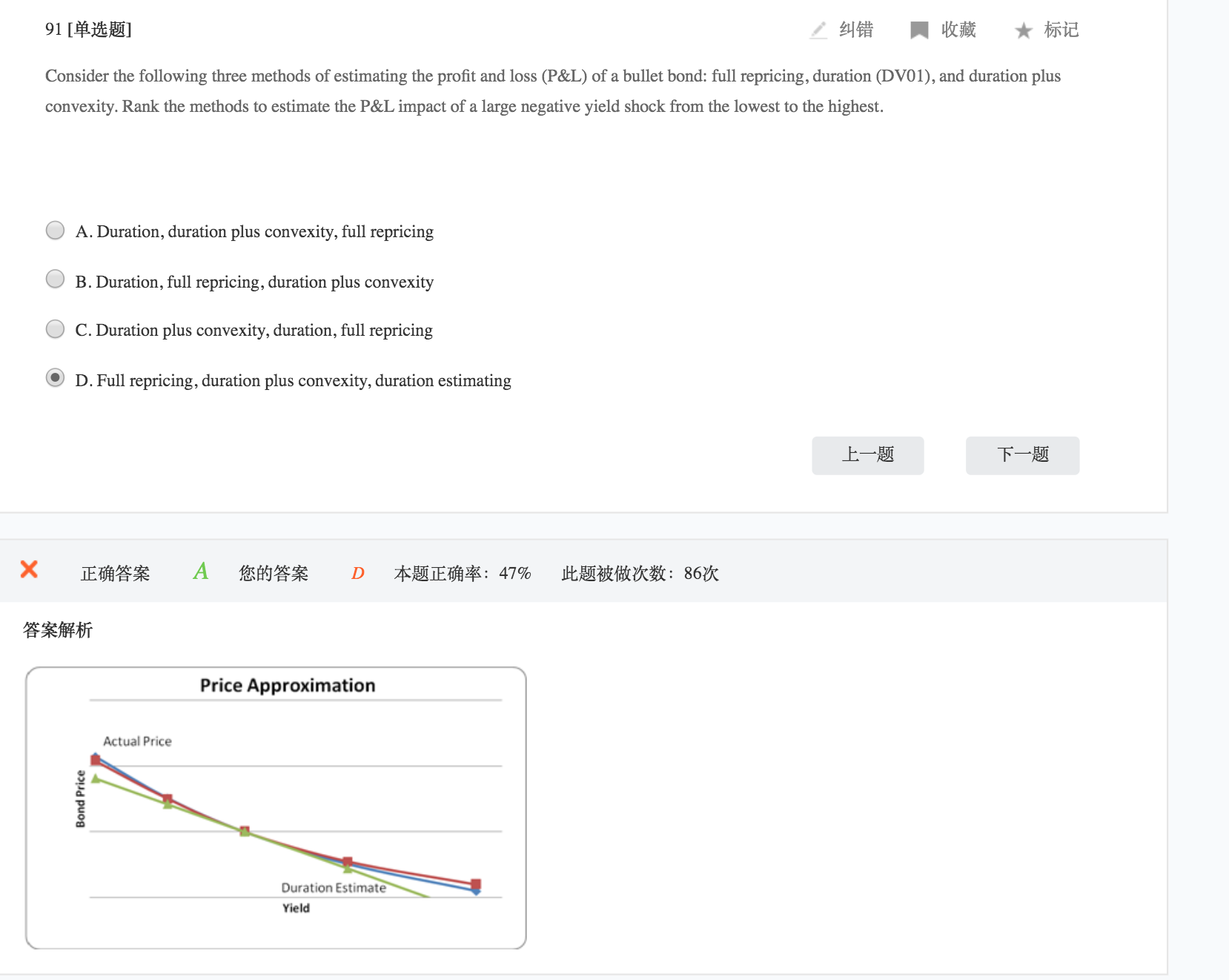Pick the option C radio button
Image resolution: width=1229 pixels, height=980 pixels.
pyautogui.click(x=55, y=329)
